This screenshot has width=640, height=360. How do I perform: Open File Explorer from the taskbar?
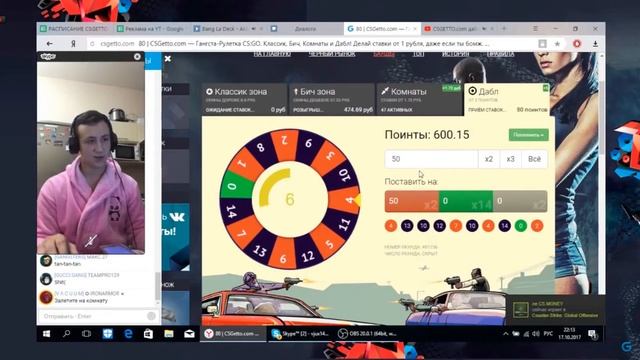point(169,334)
